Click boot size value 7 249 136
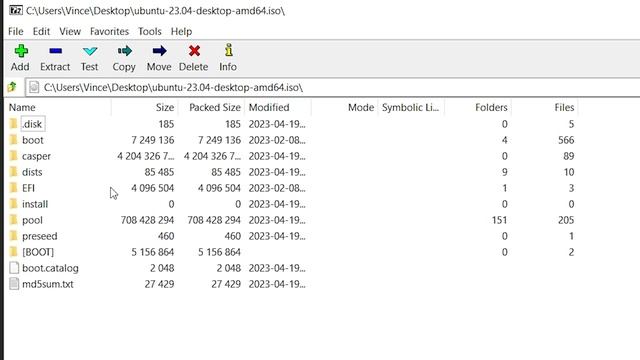 153,140
